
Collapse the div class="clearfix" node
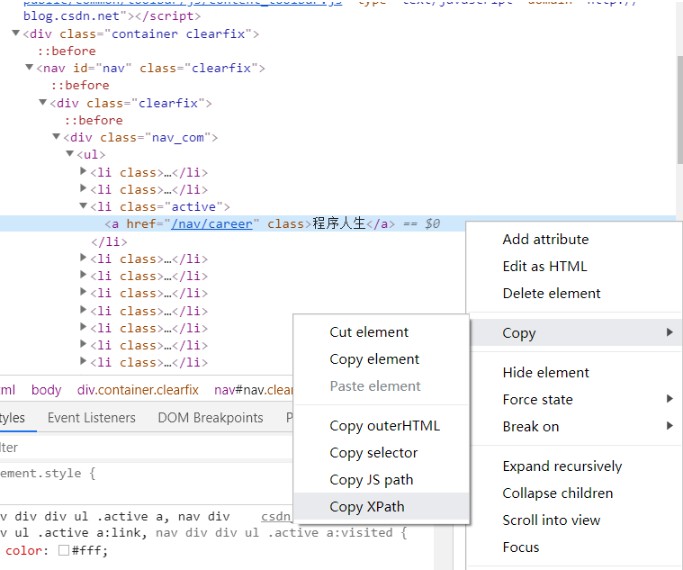[x=43, y=102]
